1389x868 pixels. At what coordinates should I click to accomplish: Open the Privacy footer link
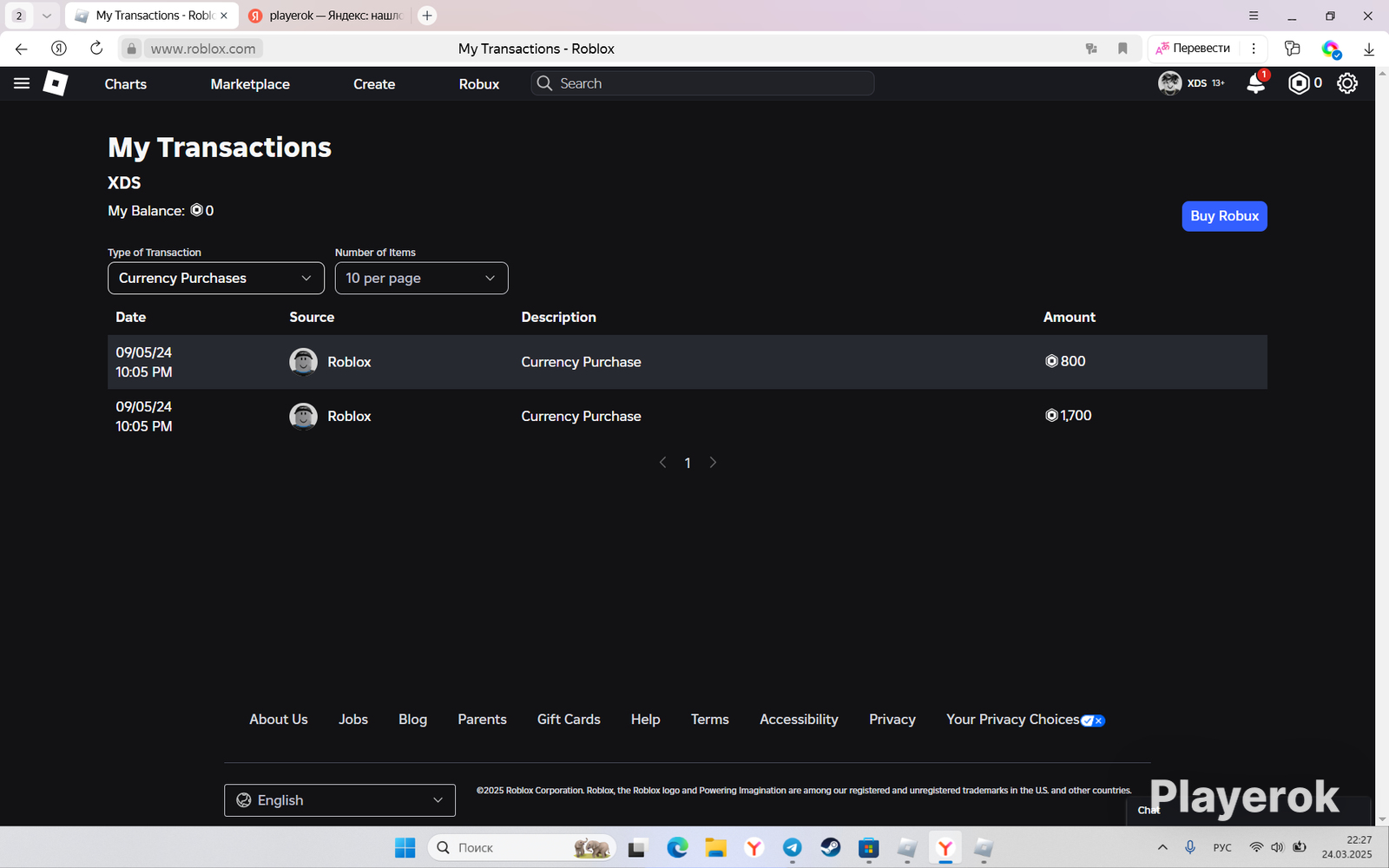[x=892, y=720]
